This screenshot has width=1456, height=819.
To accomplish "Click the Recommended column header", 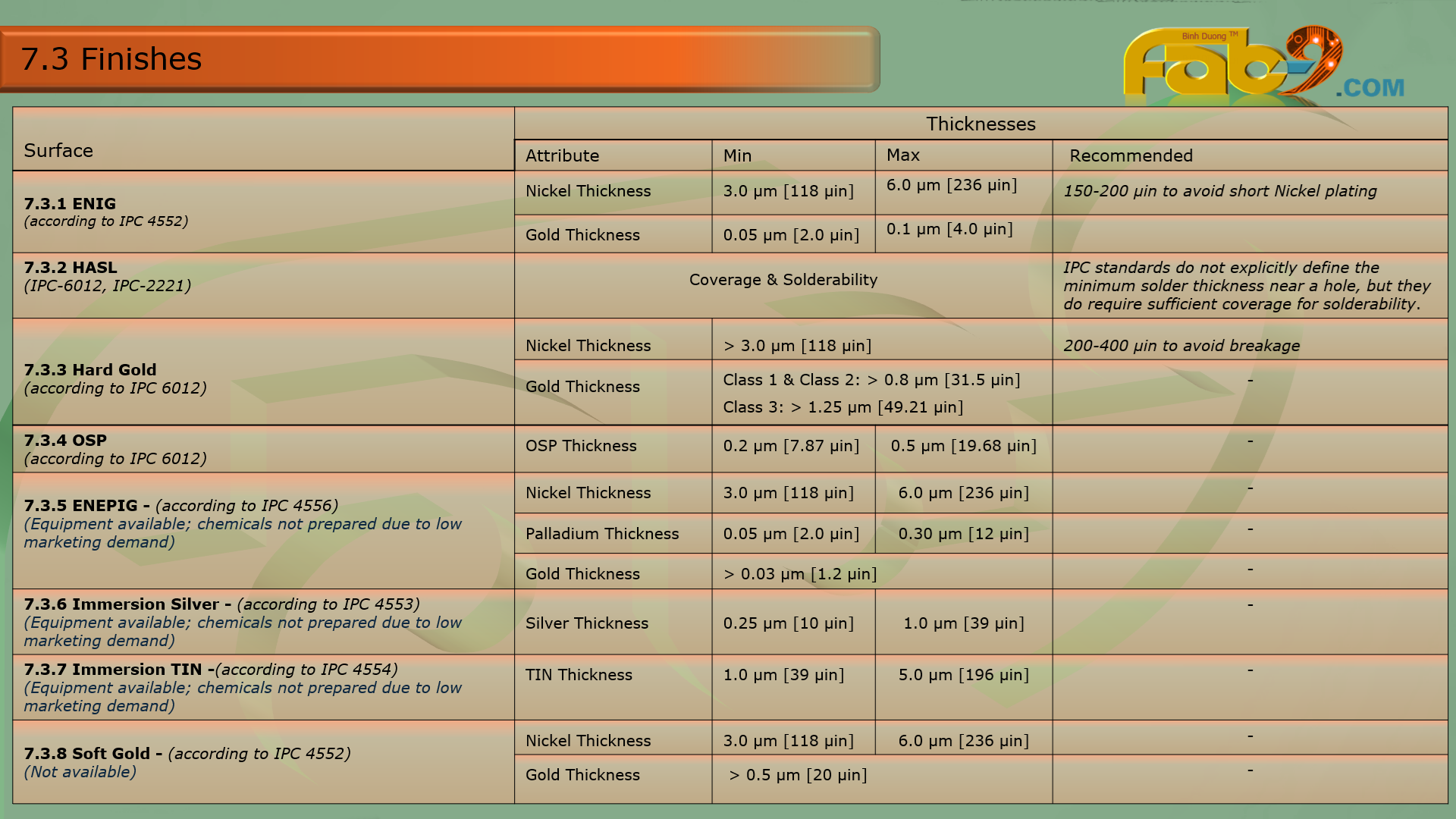I will 1131,155.
